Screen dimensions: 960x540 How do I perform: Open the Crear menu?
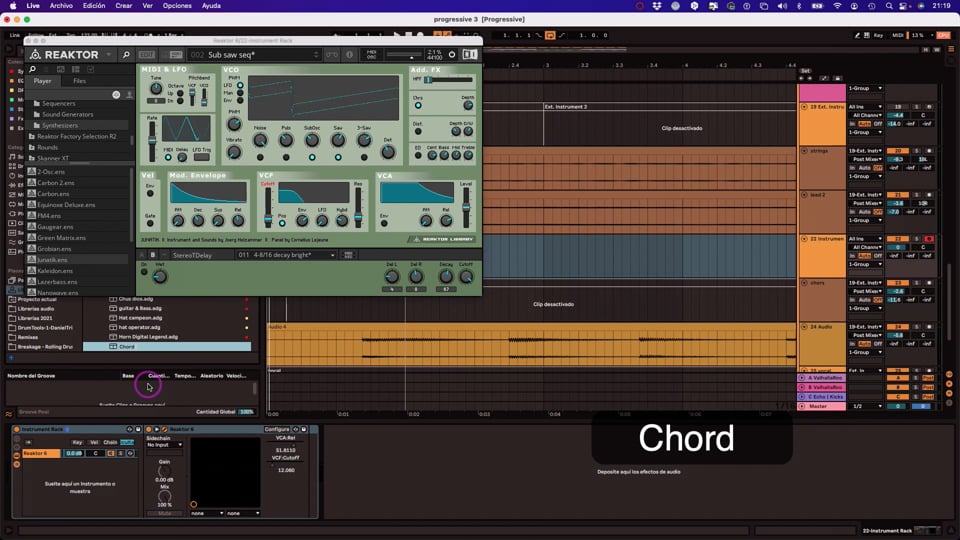(x=124, y=6)
